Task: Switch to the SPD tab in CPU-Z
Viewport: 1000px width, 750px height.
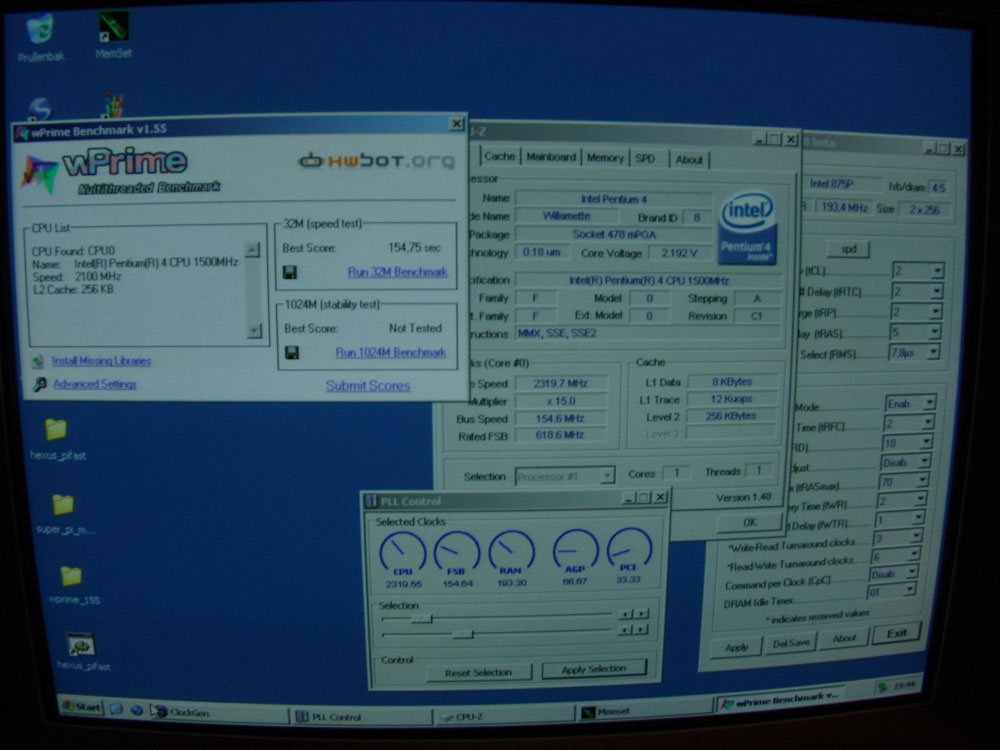Action: pos(645,159)
